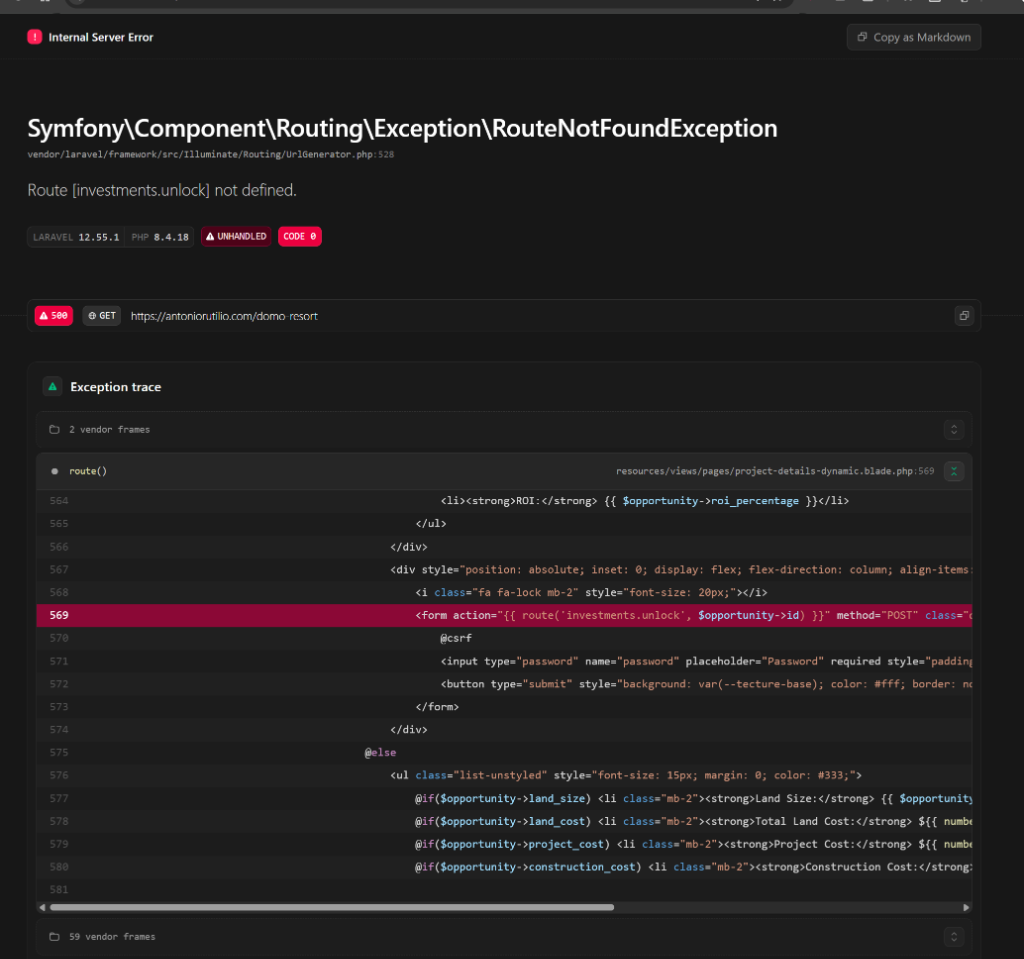Click the red 500 status badge
The height and width of the screenshot is (959, 1024).
point(54,316)
